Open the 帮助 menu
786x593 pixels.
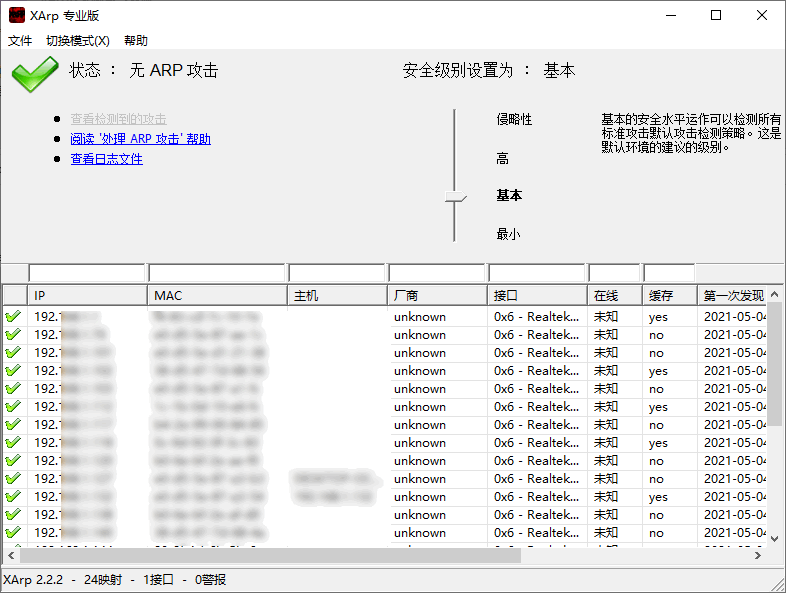(x=136, y=41)
